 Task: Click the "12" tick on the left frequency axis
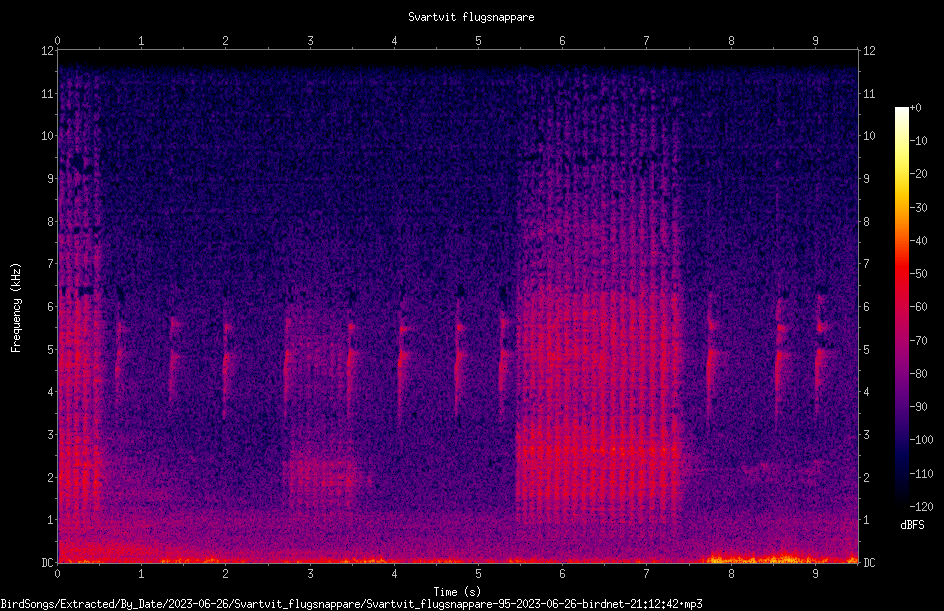47,51
